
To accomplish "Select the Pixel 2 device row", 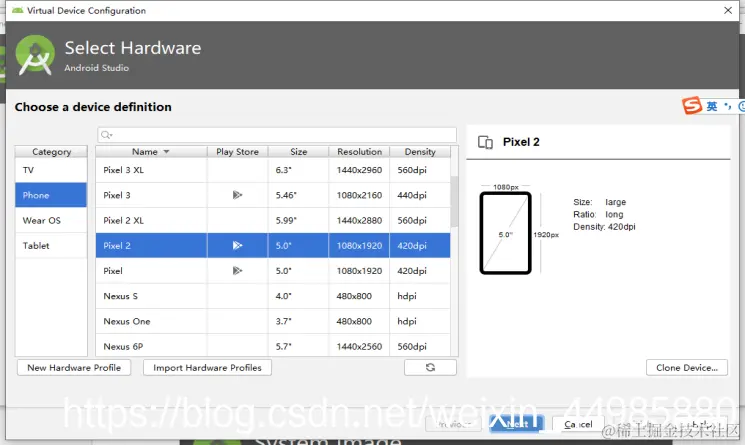I will (x=273, y=246).
